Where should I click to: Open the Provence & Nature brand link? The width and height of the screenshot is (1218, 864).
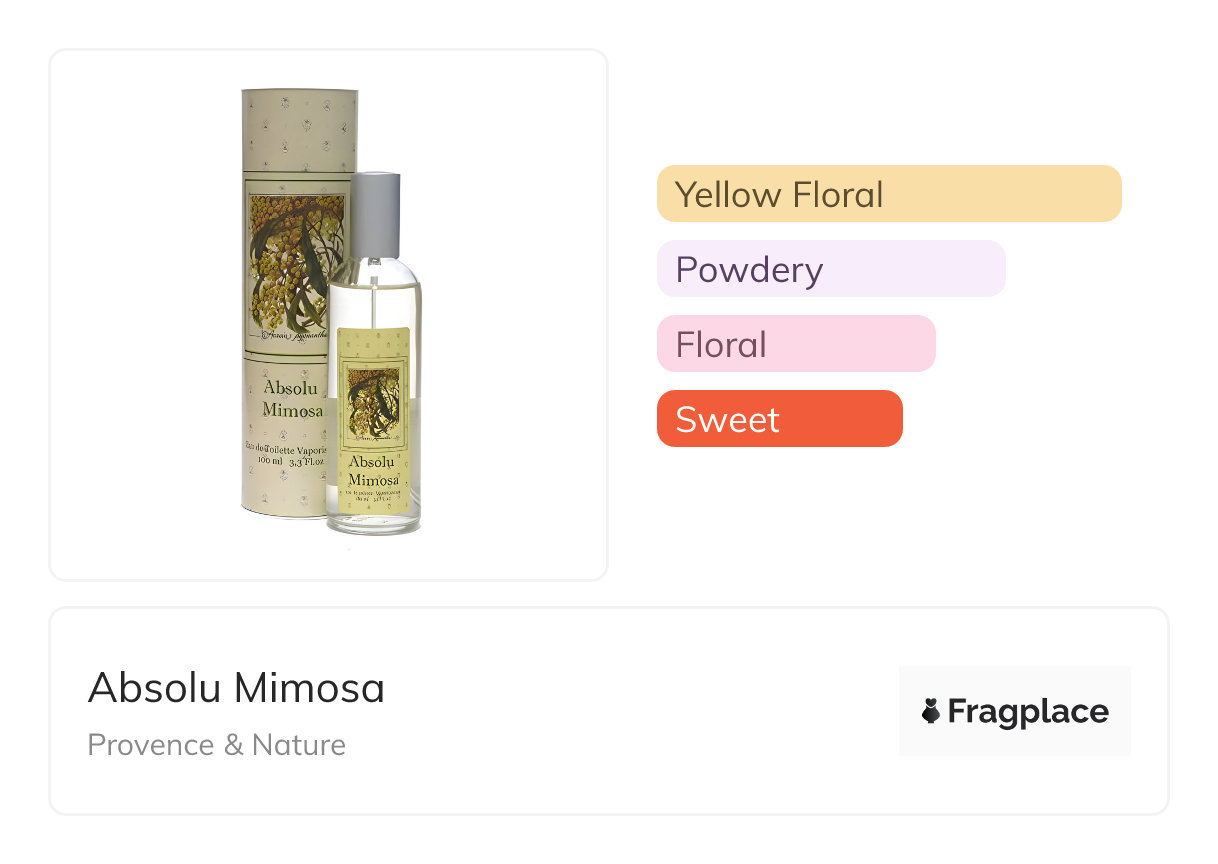coord(217,745)
